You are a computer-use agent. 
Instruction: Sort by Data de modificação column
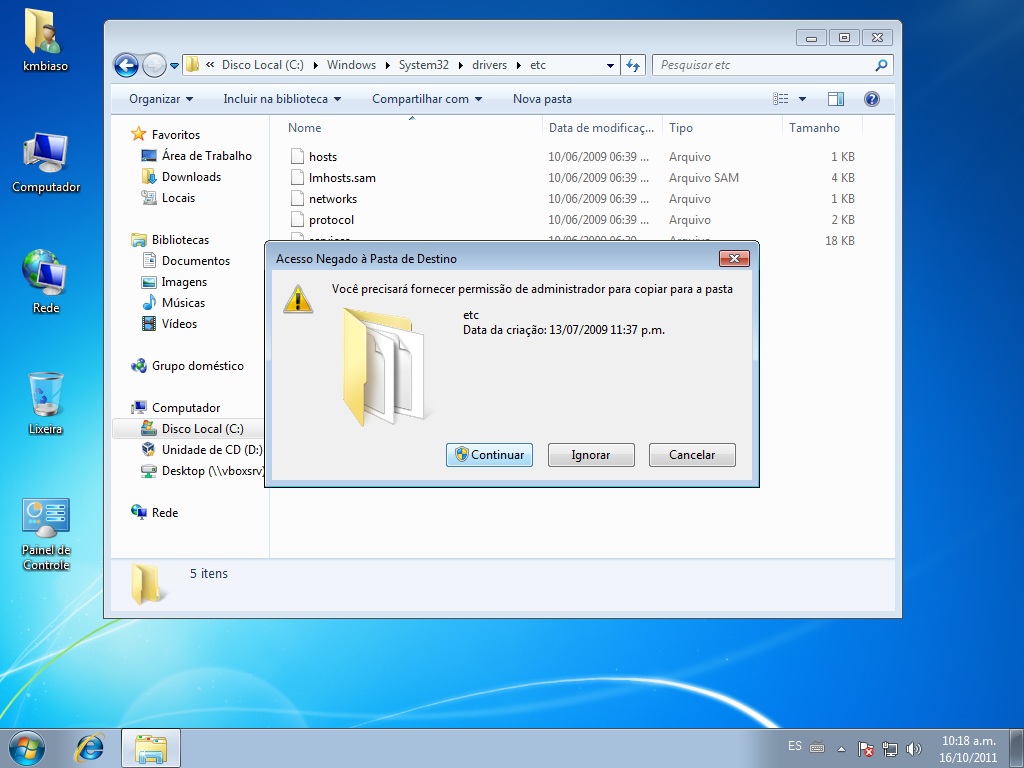(x=601, y=127)
